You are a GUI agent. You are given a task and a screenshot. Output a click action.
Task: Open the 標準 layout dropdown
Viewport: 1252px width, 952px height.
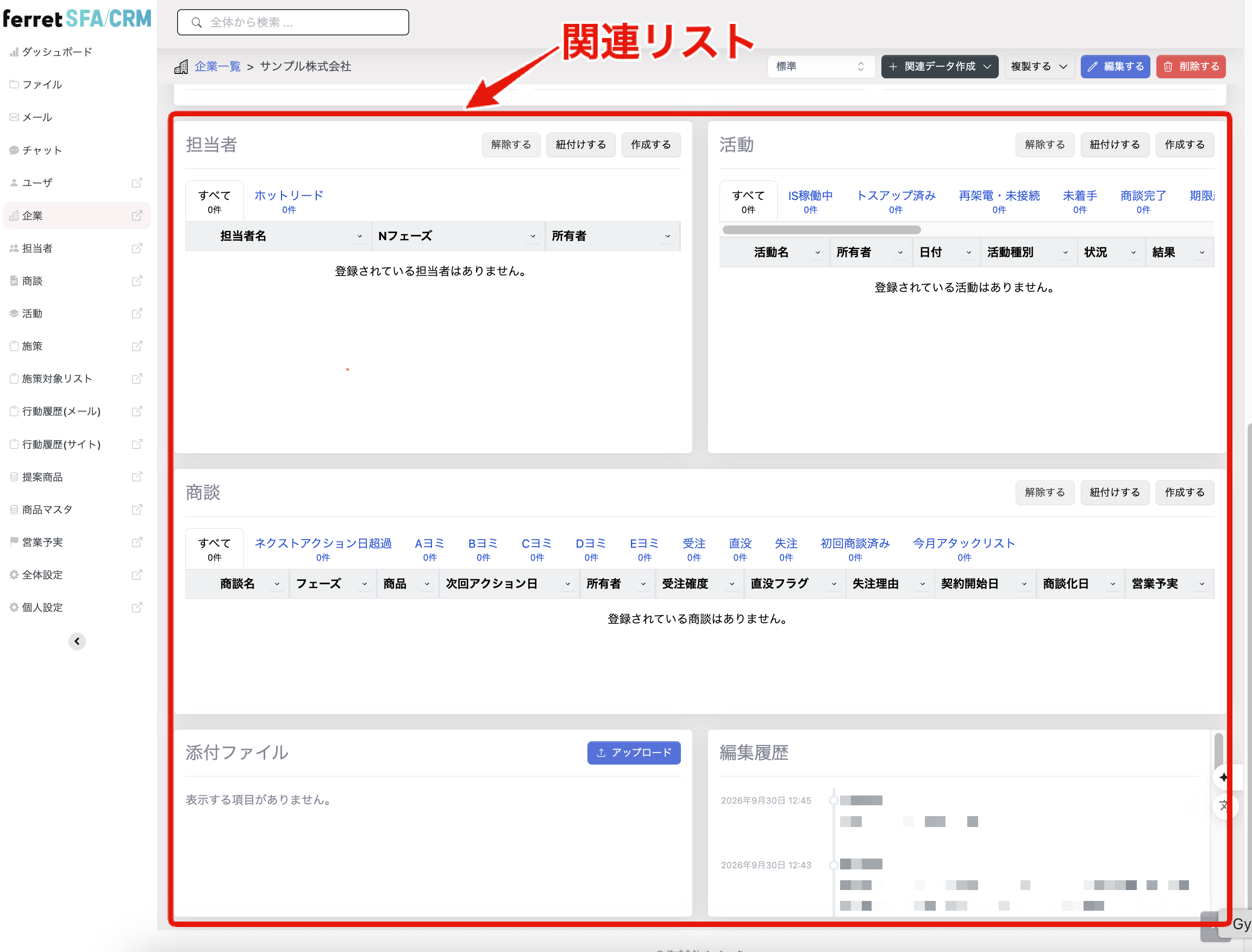[x=821, y=66]
